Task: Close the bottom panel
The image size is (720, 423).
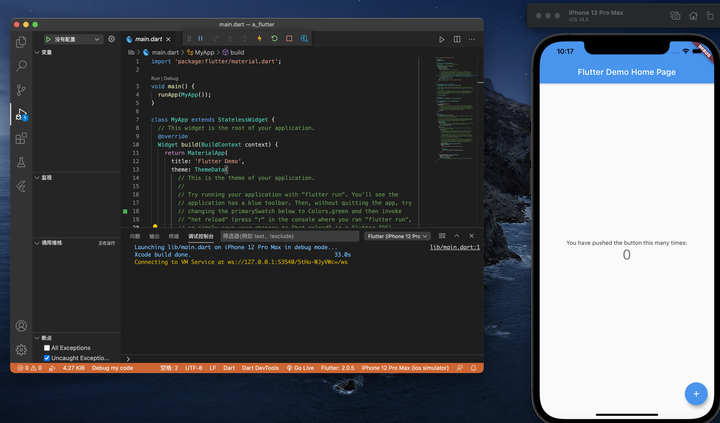Action: (x=472, y=236)
